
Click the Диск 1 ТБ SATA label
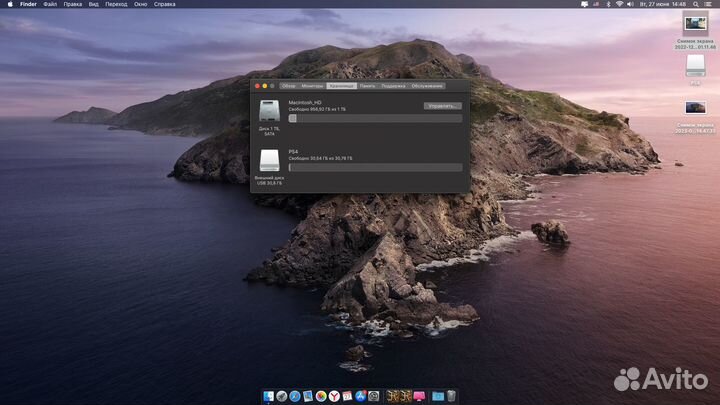tap(270, 131)
